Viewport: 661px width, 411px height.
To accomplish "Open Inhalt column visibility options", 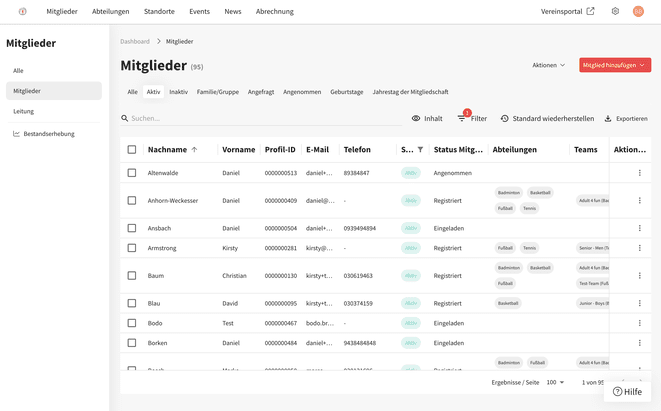I will click(x=427, y=118).
